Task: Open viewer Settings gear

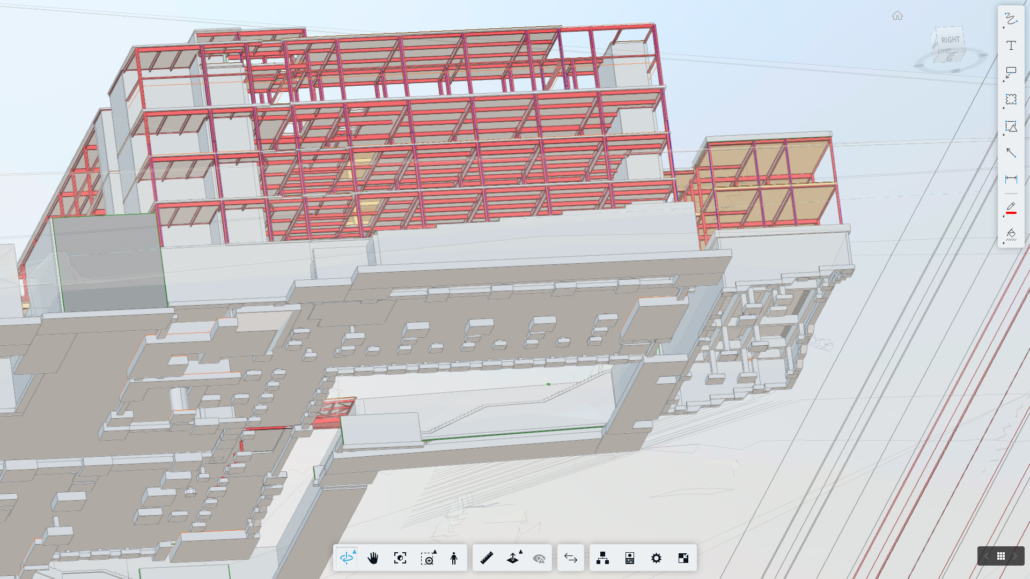Action: pos(656,558)
